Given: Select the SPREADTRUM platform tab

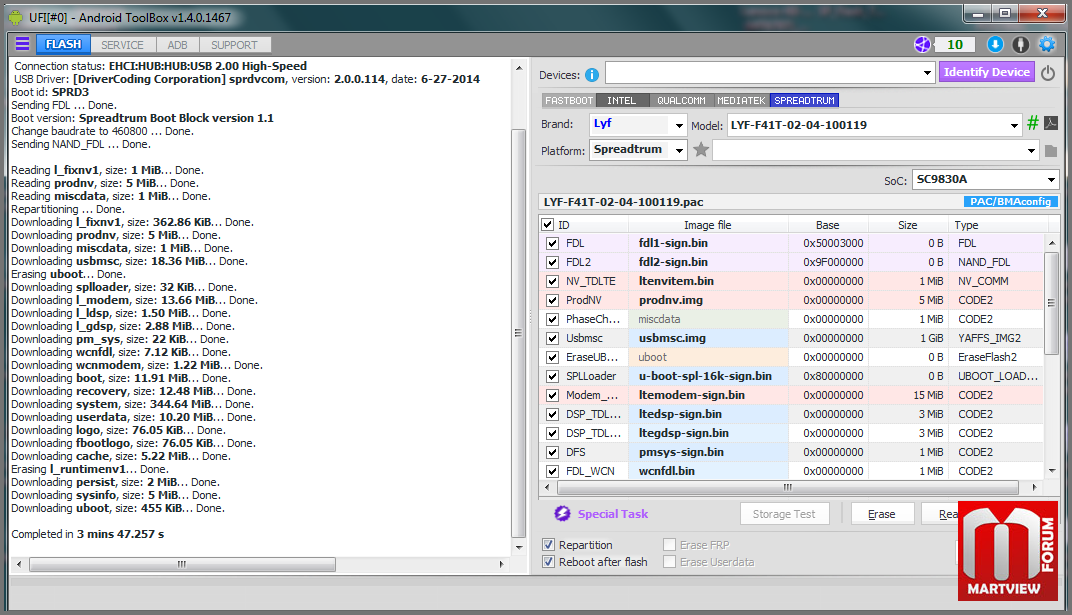Looking at the screenshot, I should pos(804,100).
